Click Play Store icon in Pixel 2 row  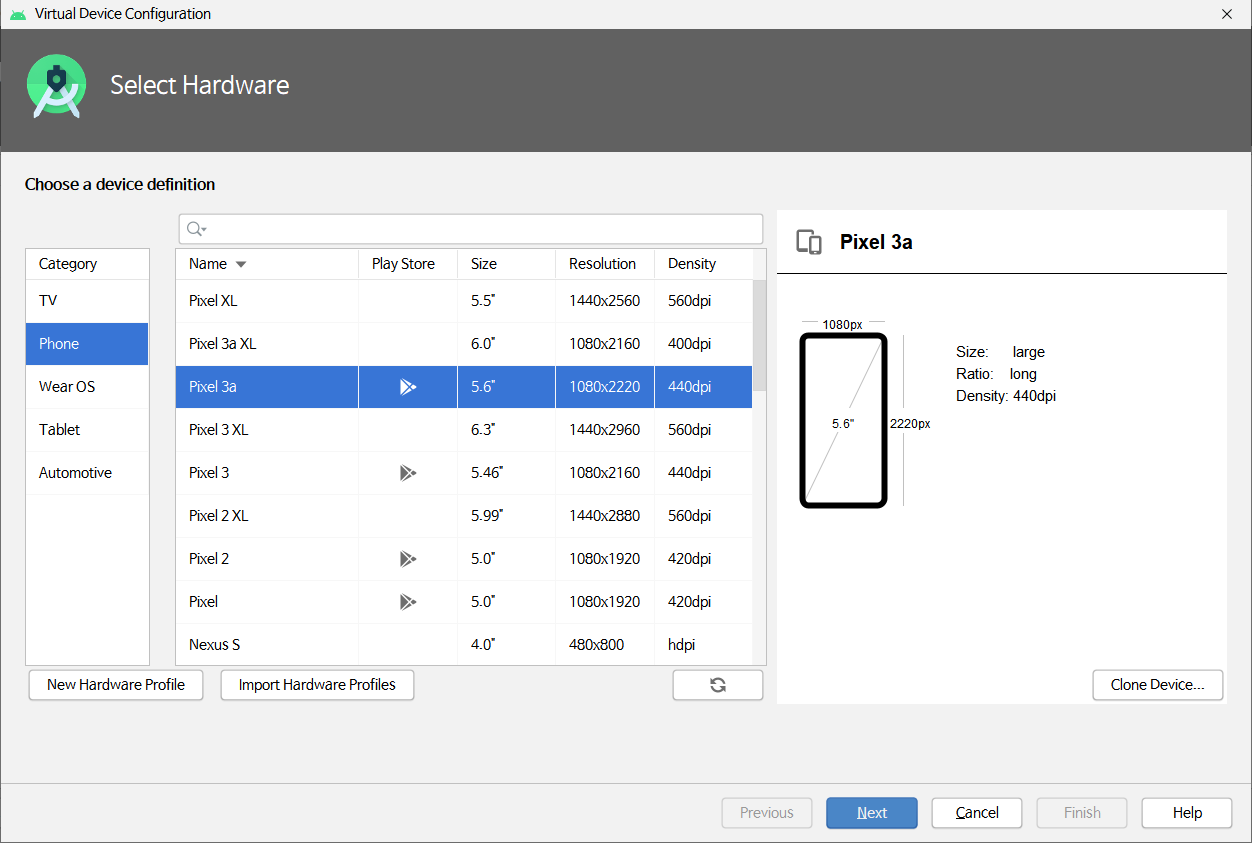click(407, 559)
